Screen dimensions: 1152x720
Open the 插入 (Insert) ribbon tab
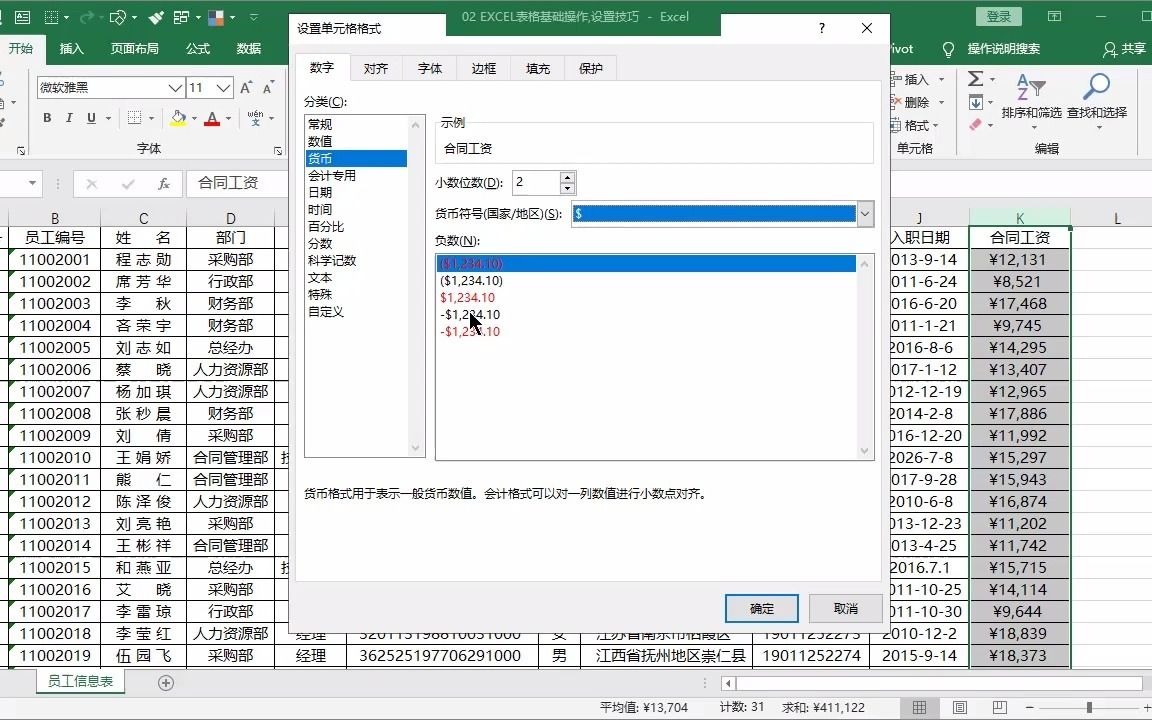pos(71,48)
